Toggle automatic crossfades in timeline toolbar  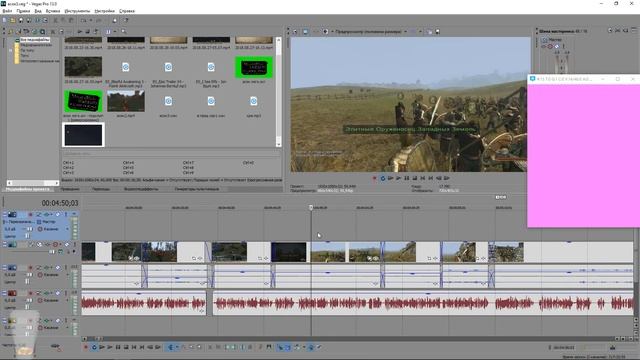point(288,347)
